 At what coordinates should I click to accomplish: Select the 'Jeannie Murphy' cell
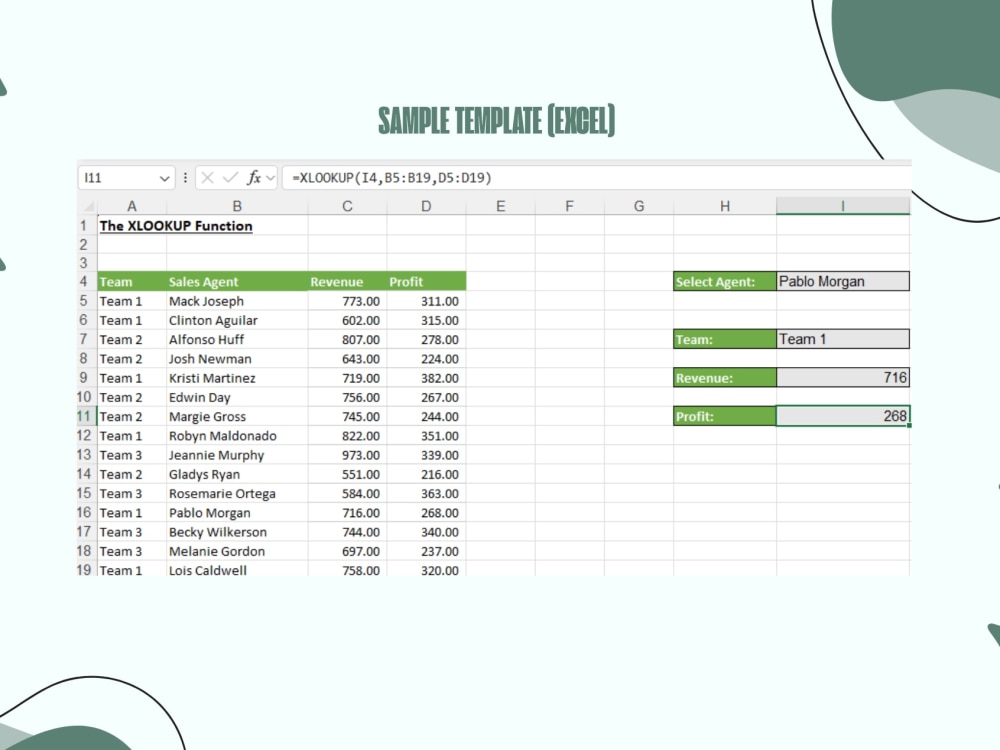[237, 455]
